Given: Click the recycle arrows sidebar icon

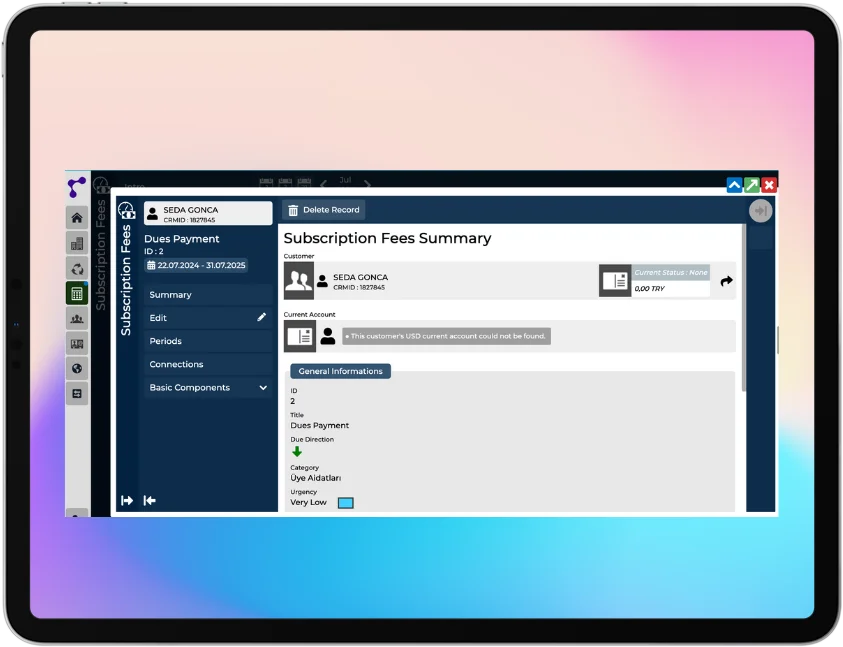Looking at the screenshot, I should (77, 268).
